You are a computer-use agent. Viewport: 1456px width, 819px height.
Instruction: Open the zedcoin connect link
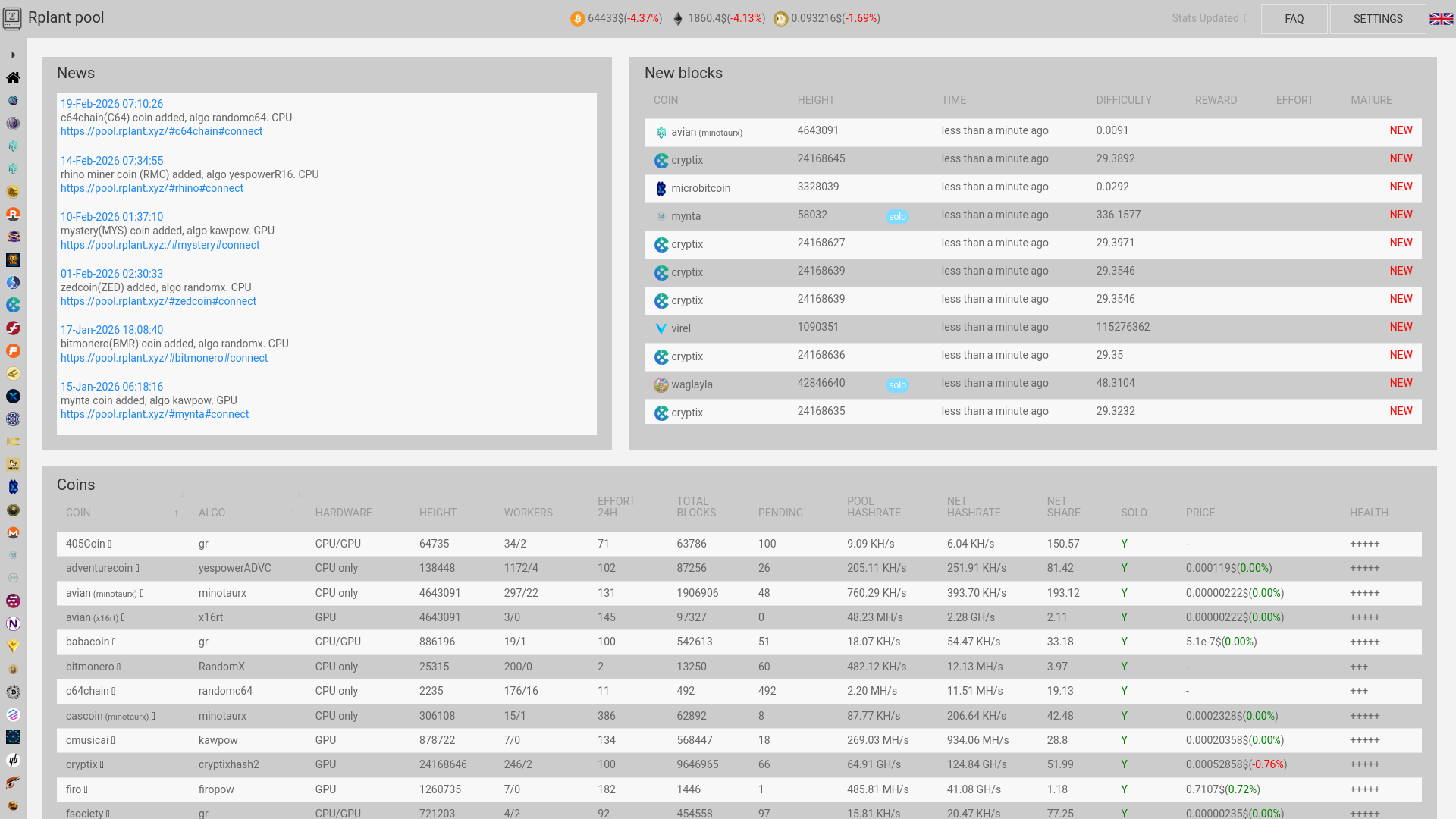coord(158,301)
